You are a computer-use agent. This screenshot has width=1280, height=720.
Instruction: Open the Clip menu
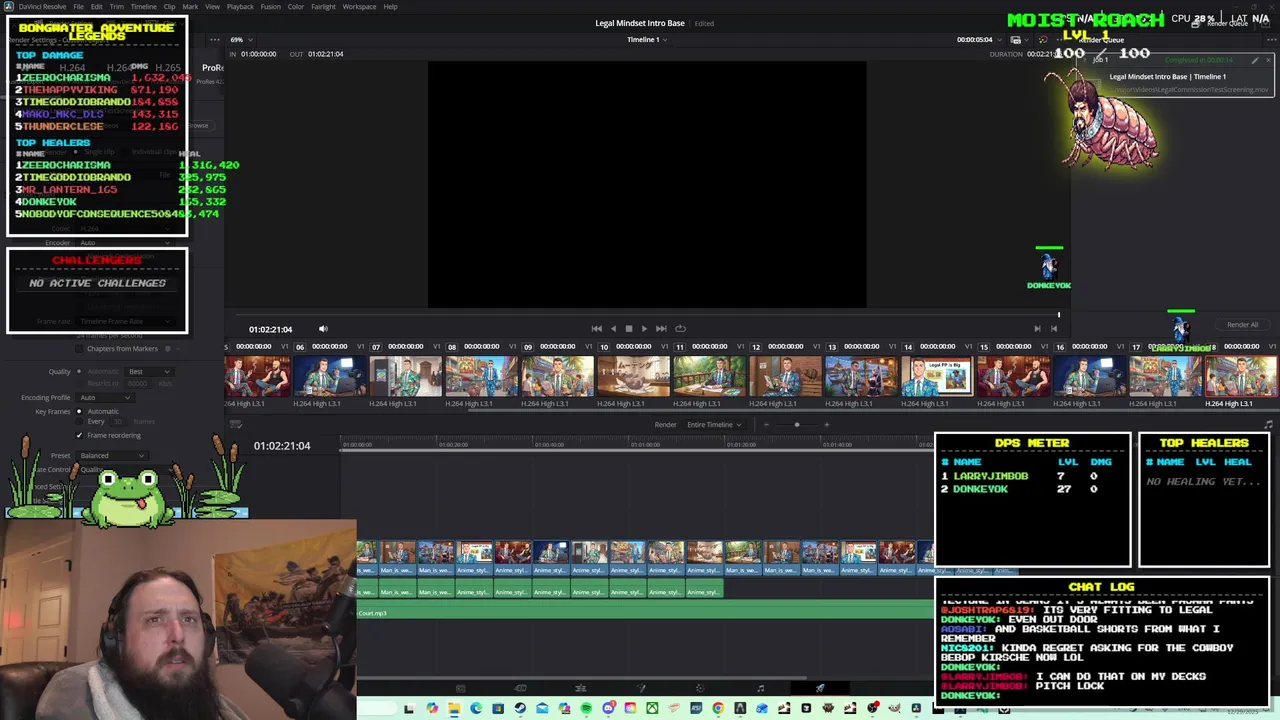(x=169, y=7)
